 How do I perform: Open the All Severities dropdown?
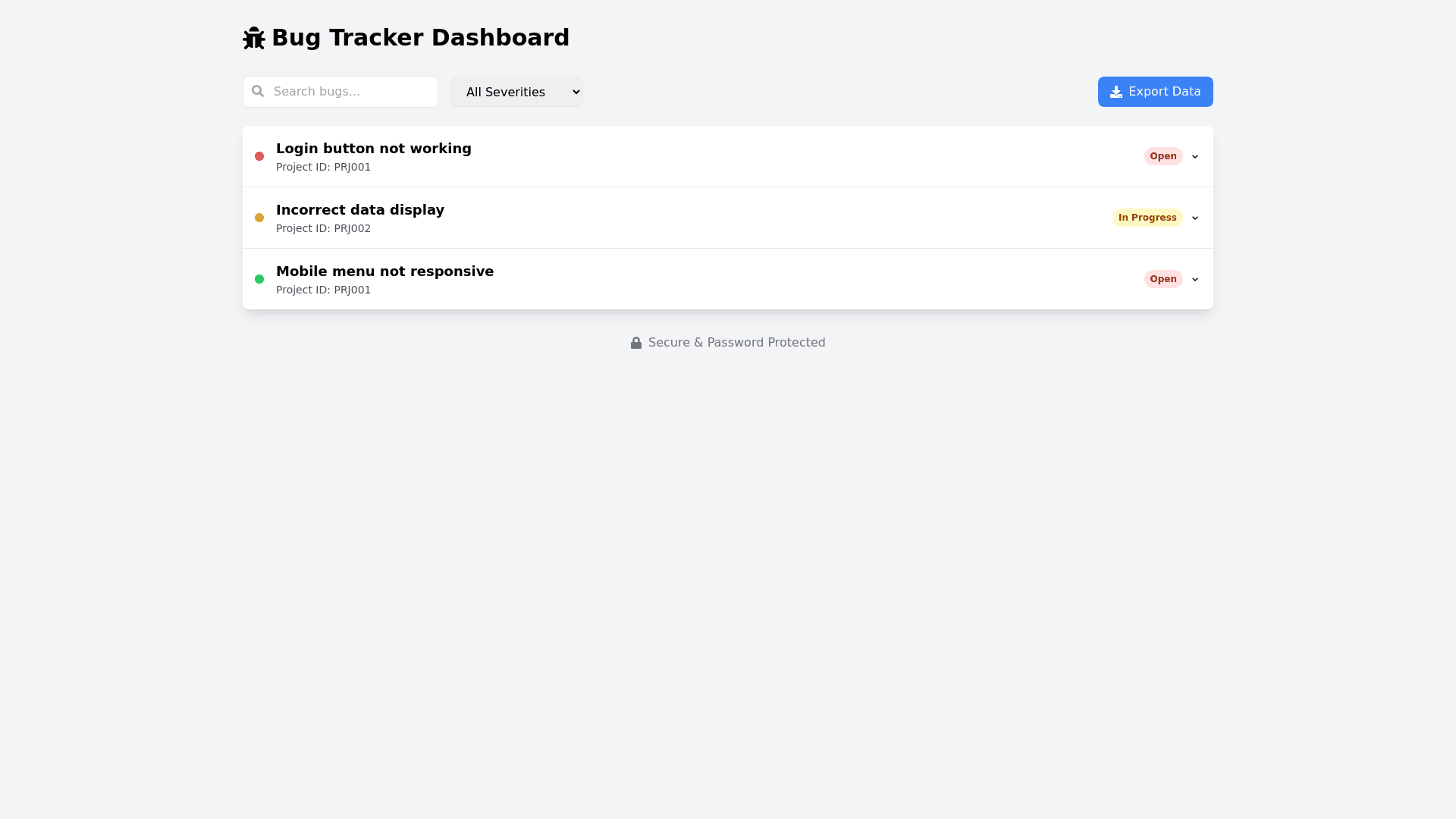click(516, 92)
